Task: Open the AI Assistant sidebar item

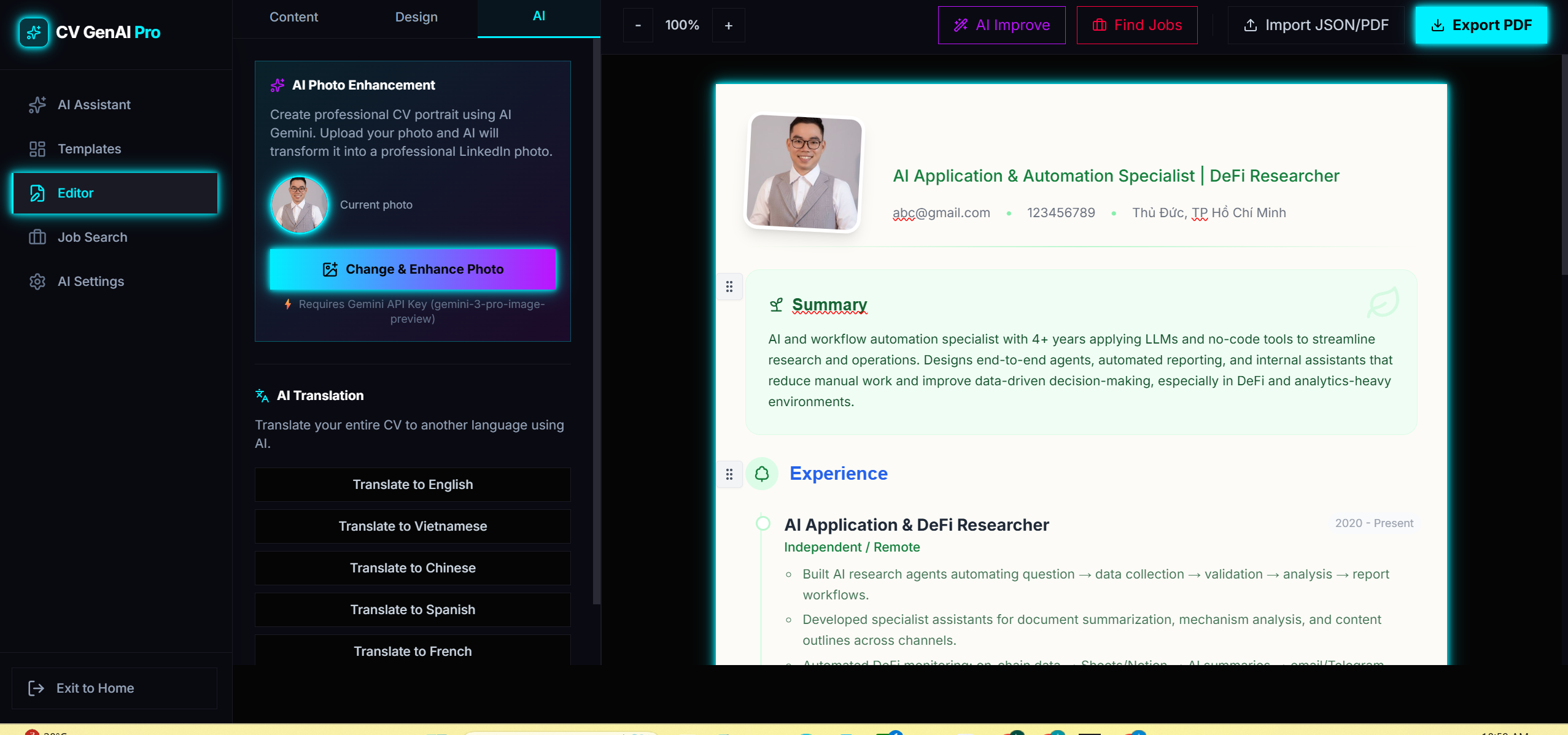Action: (94, 105)
